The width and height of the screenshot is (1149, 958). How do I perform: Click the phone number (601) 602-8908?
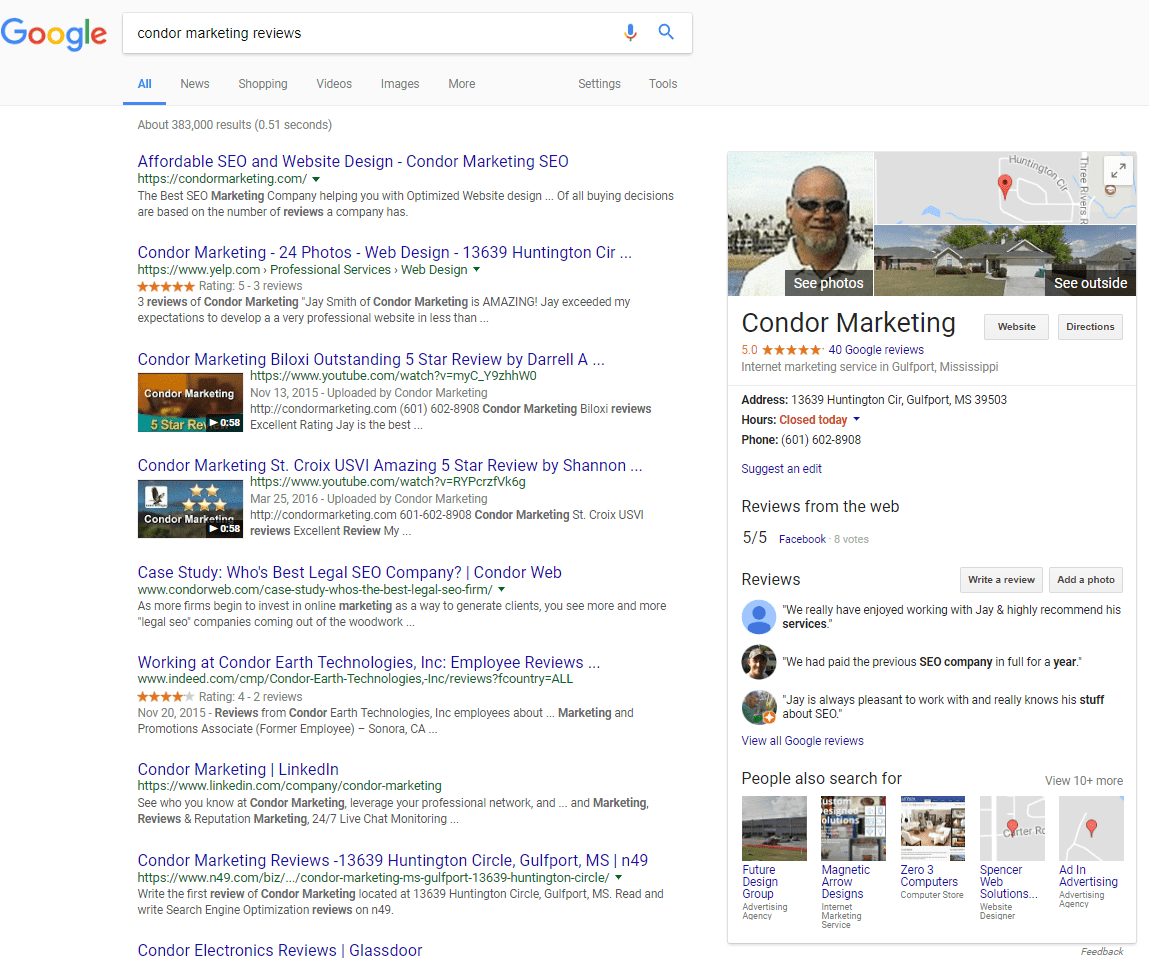(821, 440)
